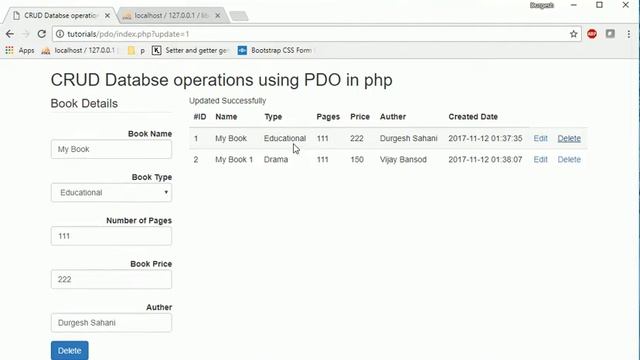The image size is (640, 360).
Task: Open the Book Type dropdown
Action: (111, 193)
